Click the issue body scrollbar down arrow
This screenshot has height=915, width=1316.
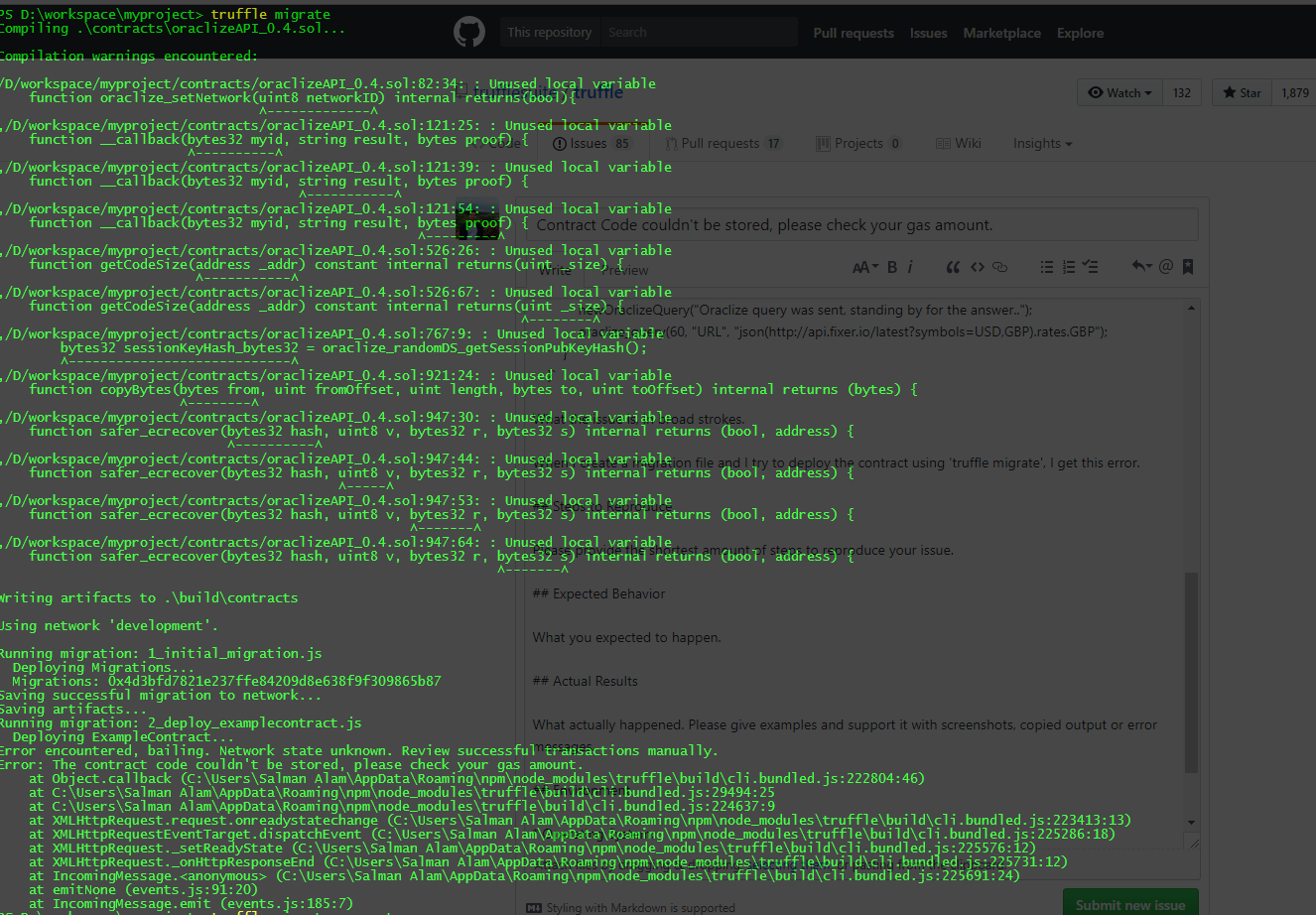1192,823
